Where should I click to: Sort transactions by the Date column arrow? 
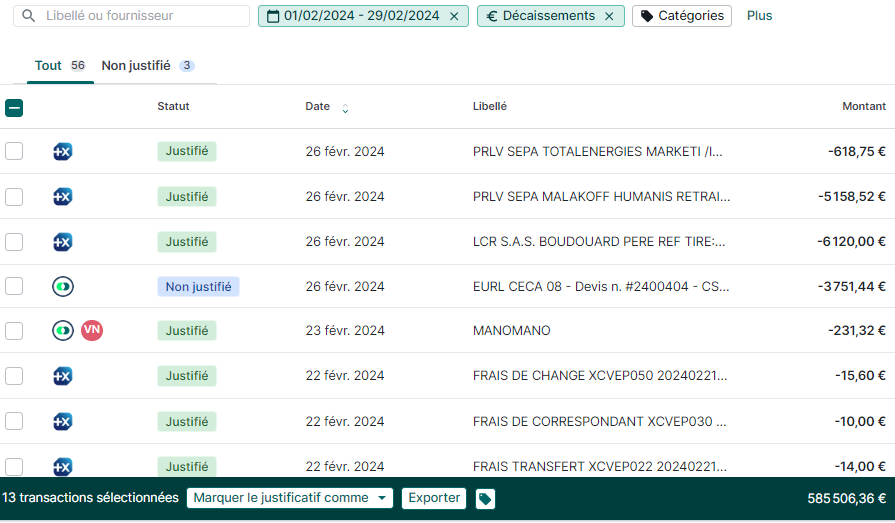tap(345, 108)
